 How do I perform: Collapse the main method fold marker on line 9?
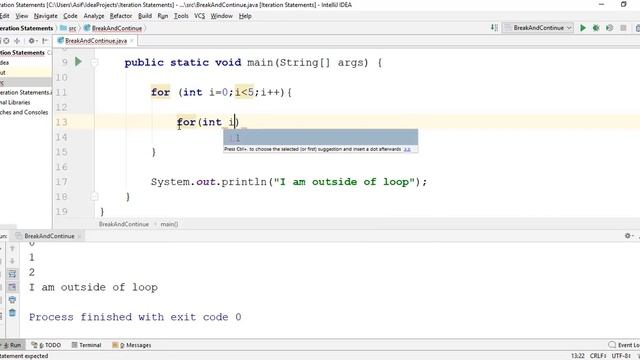point(94,62)
